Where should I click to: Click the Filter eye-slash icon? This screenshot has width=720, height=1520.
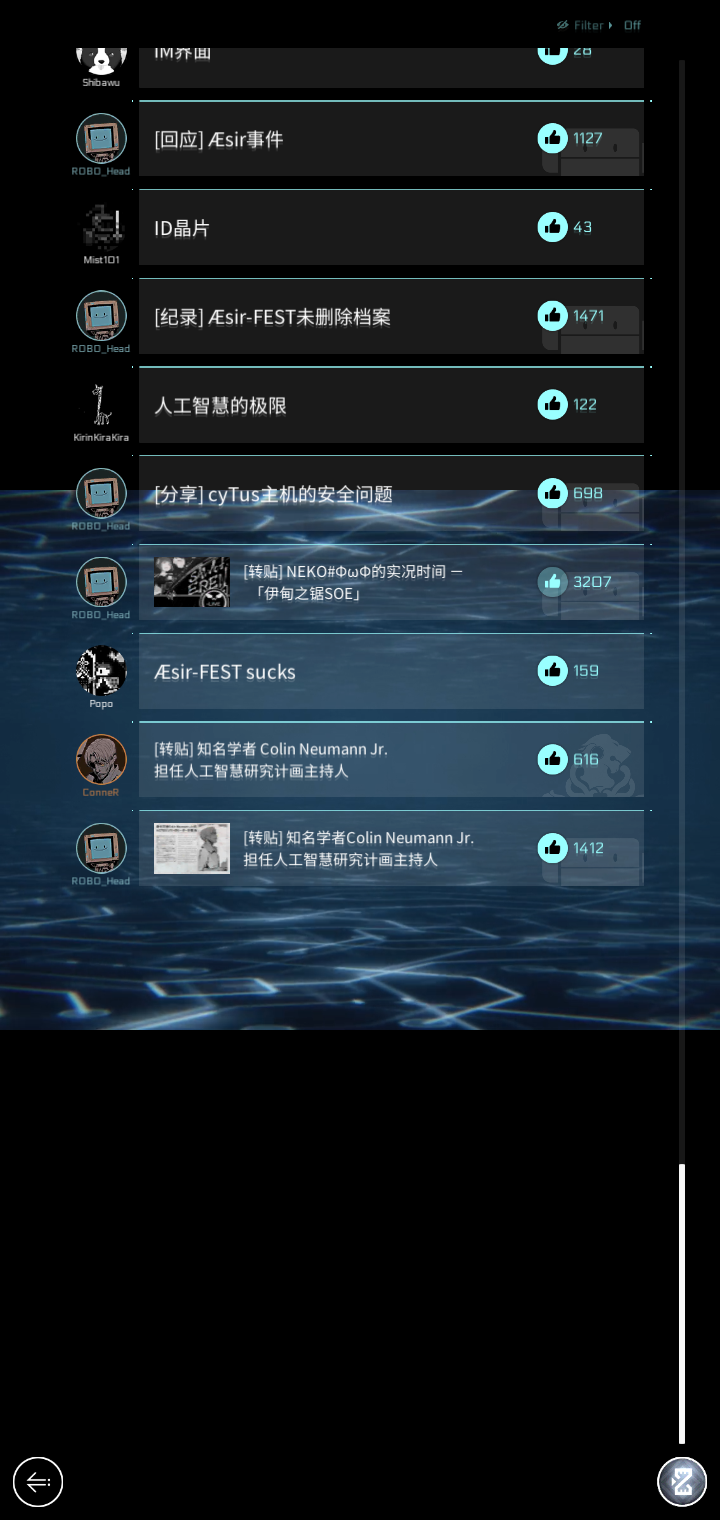(x=563, y=25)
